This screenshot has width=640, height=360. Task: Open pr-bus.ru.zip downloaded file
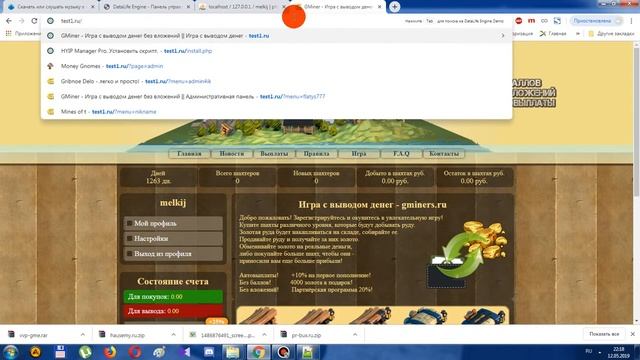click(x=307, y=335)
